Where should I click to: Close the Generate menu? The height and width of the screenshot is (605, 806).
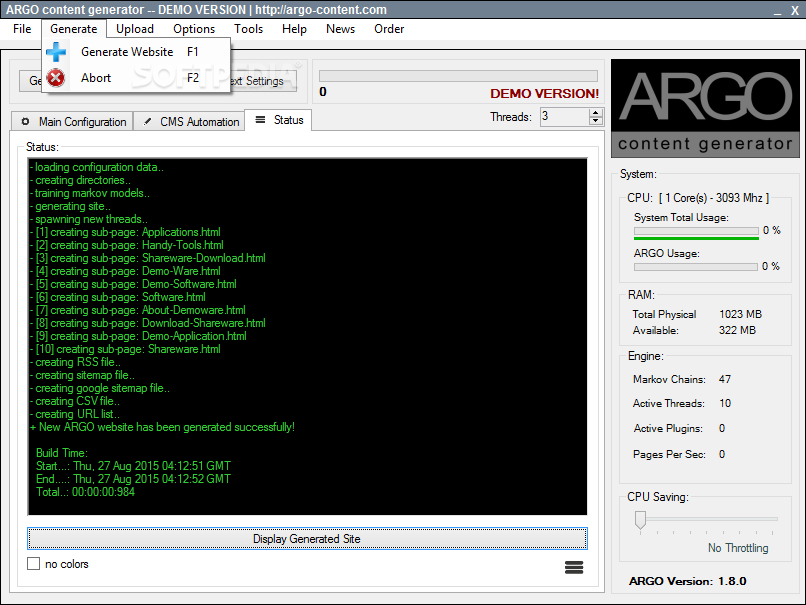74,29
